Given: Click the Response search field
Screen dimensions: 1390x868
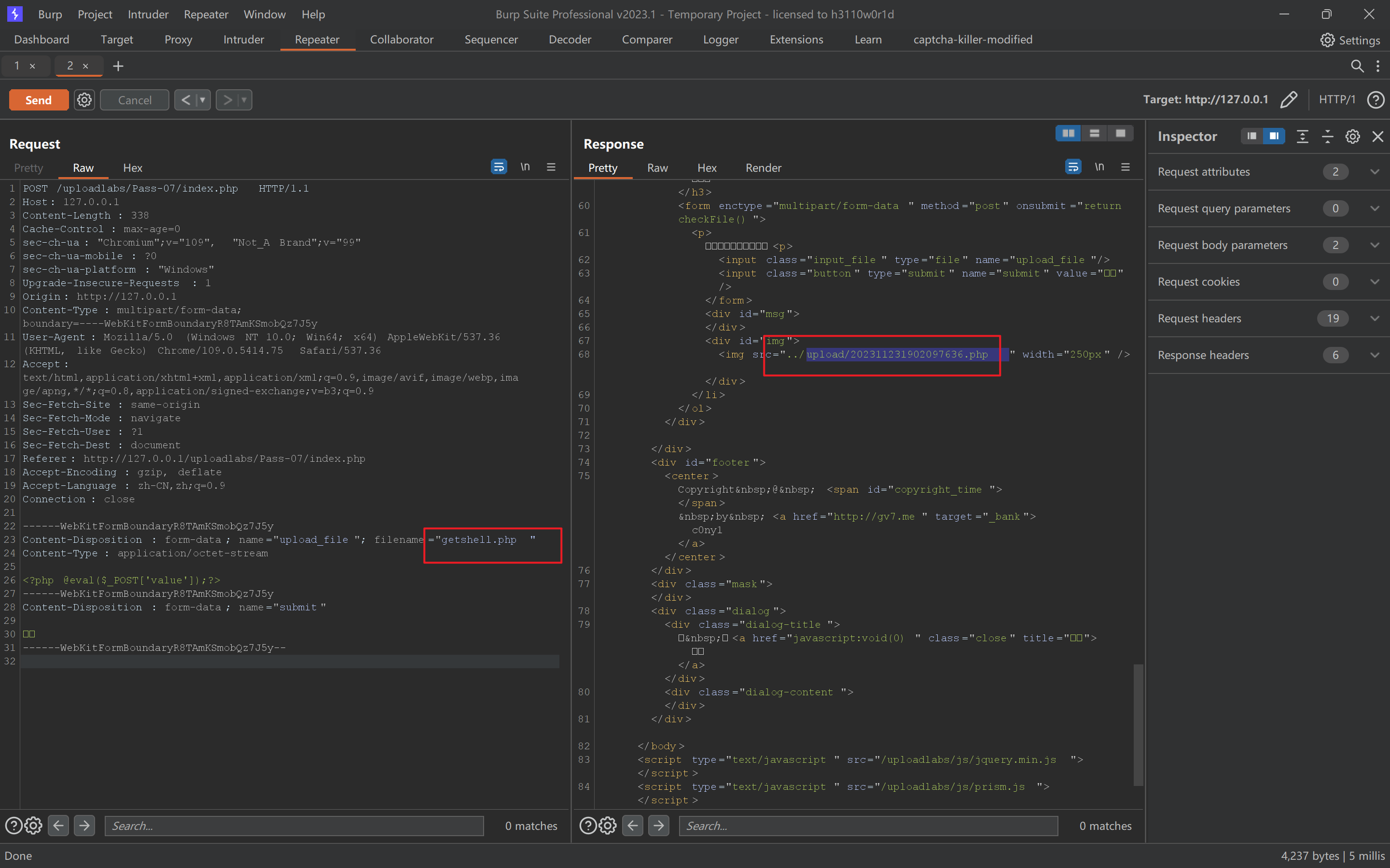Looking at the screenshot, I should pyautogui.click(x=868, y=826).
